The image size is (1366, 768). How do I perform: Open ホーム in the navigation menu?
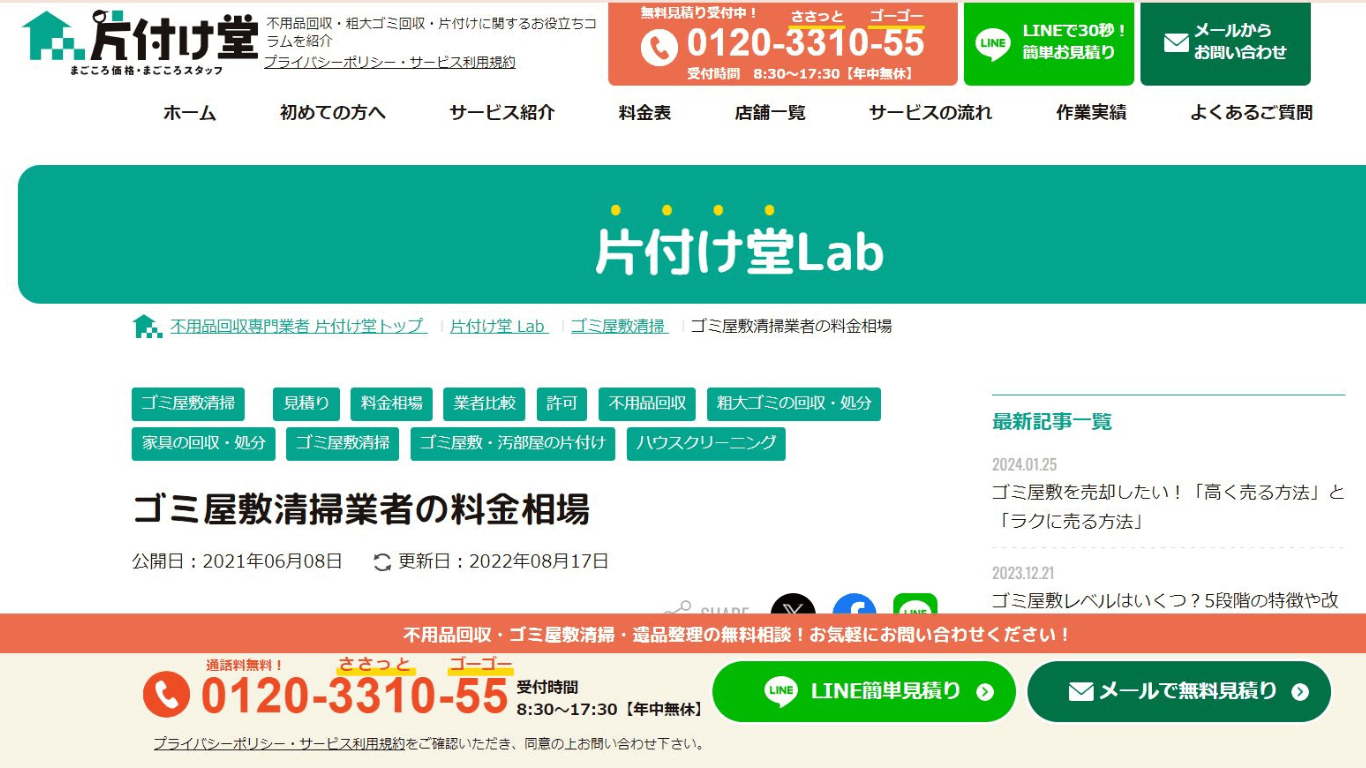point(190,113)
